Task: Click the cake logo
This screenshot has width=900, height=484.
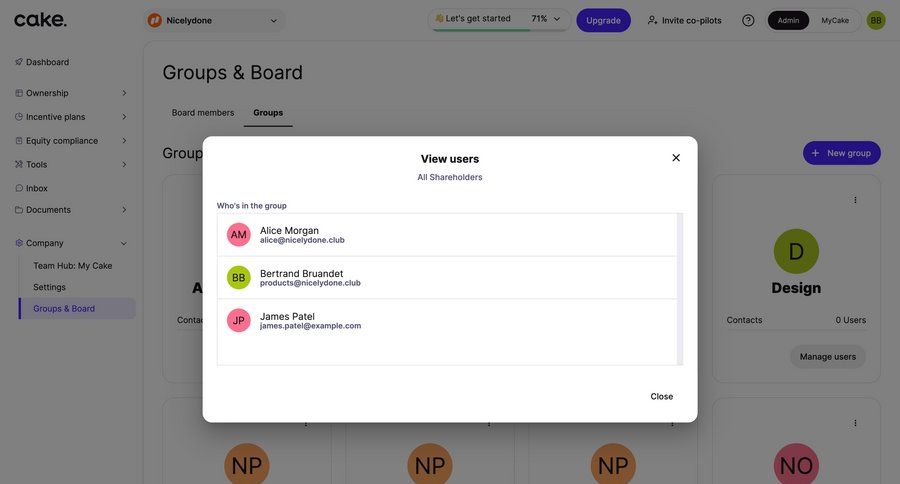Action: [40, 19]
